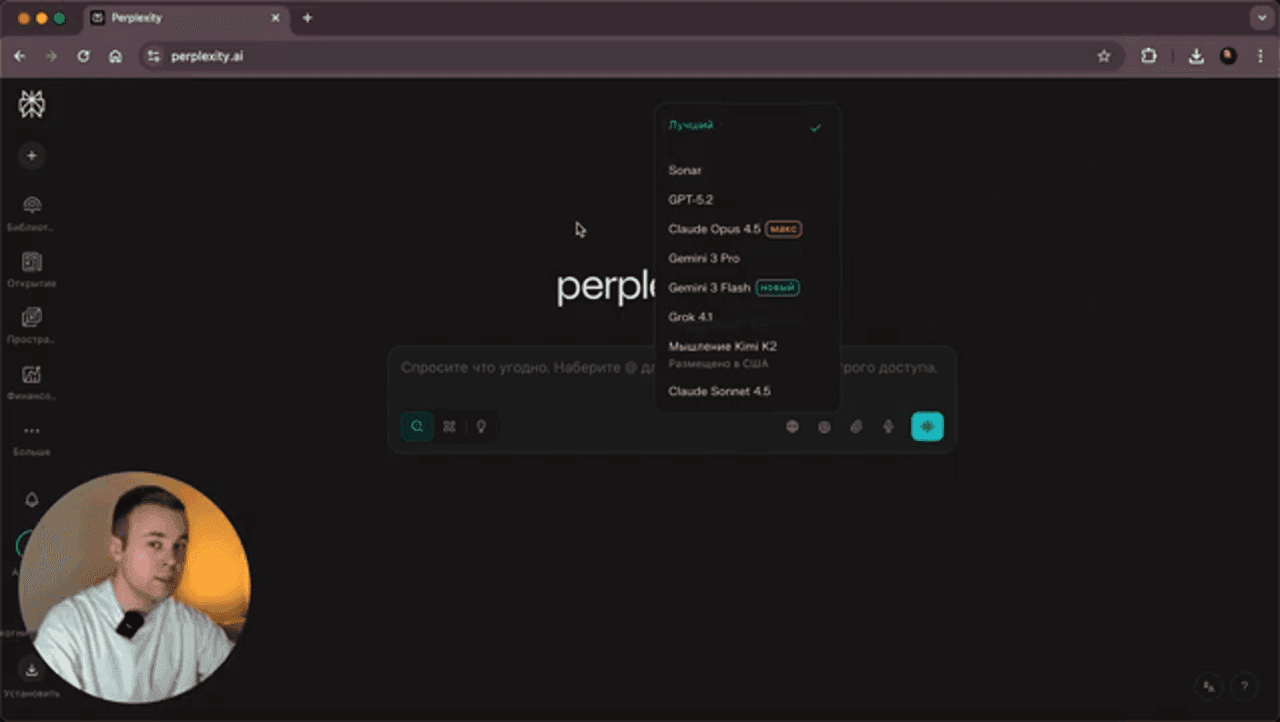Choose the Grok 4.1 model

[746, 317]
